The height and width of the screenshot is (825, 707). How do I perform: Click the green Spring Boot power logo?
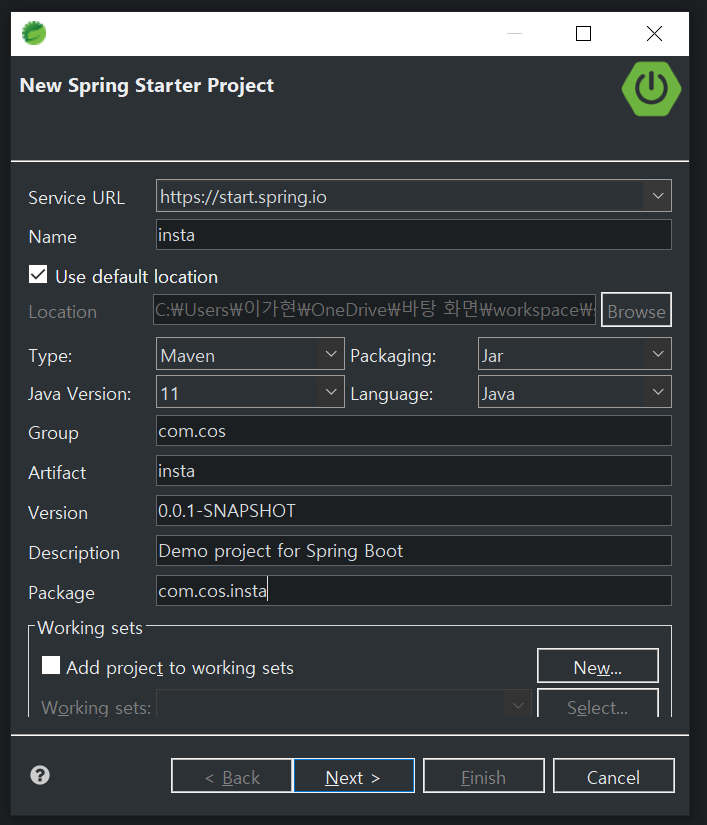point(651,89)
